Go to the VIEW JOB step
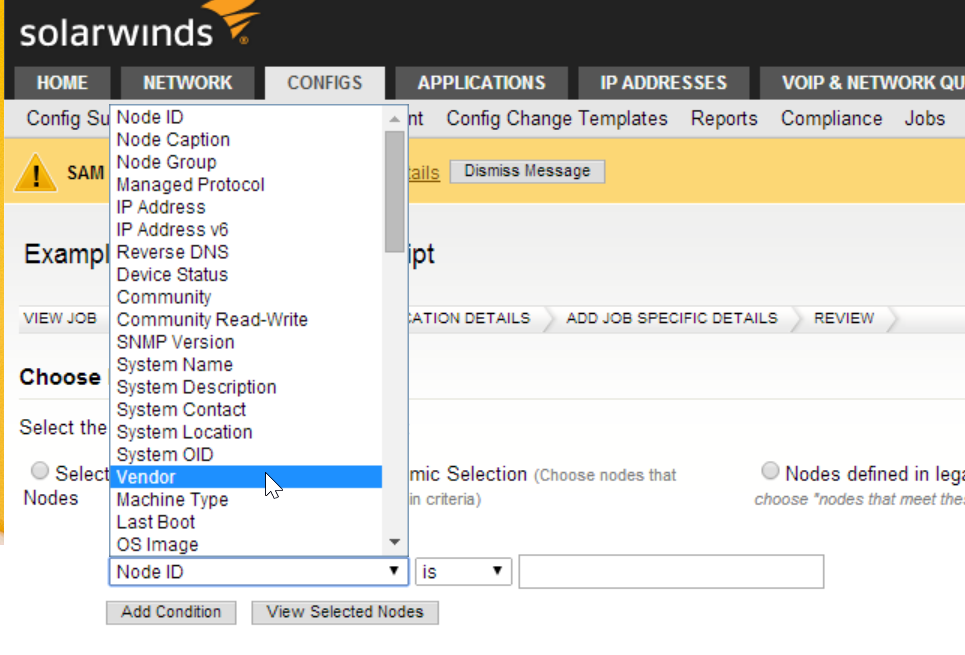 tap(60, 318)
